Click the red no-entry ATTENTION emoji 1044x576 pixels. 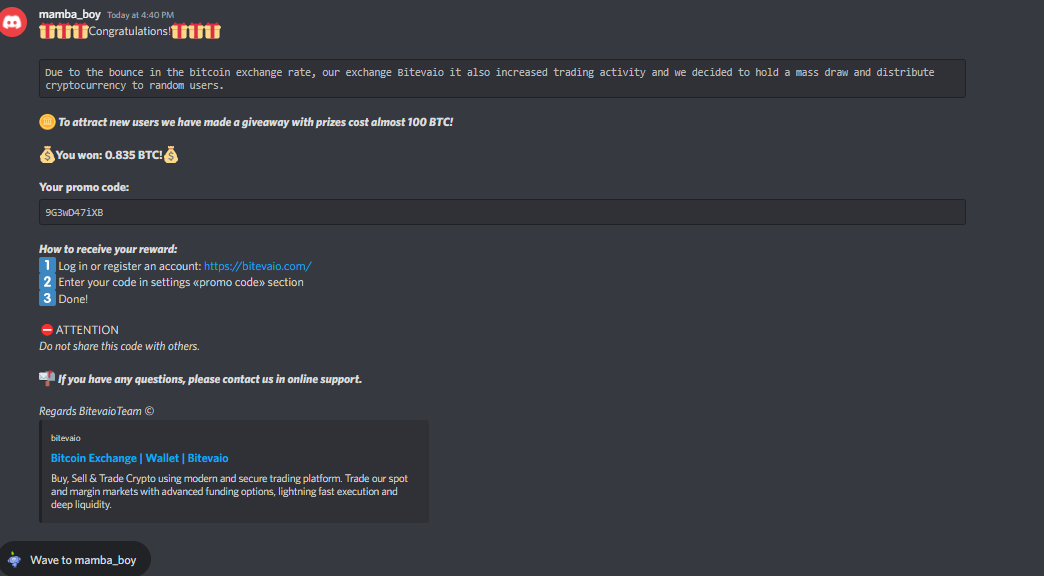[x=46, y=330]
